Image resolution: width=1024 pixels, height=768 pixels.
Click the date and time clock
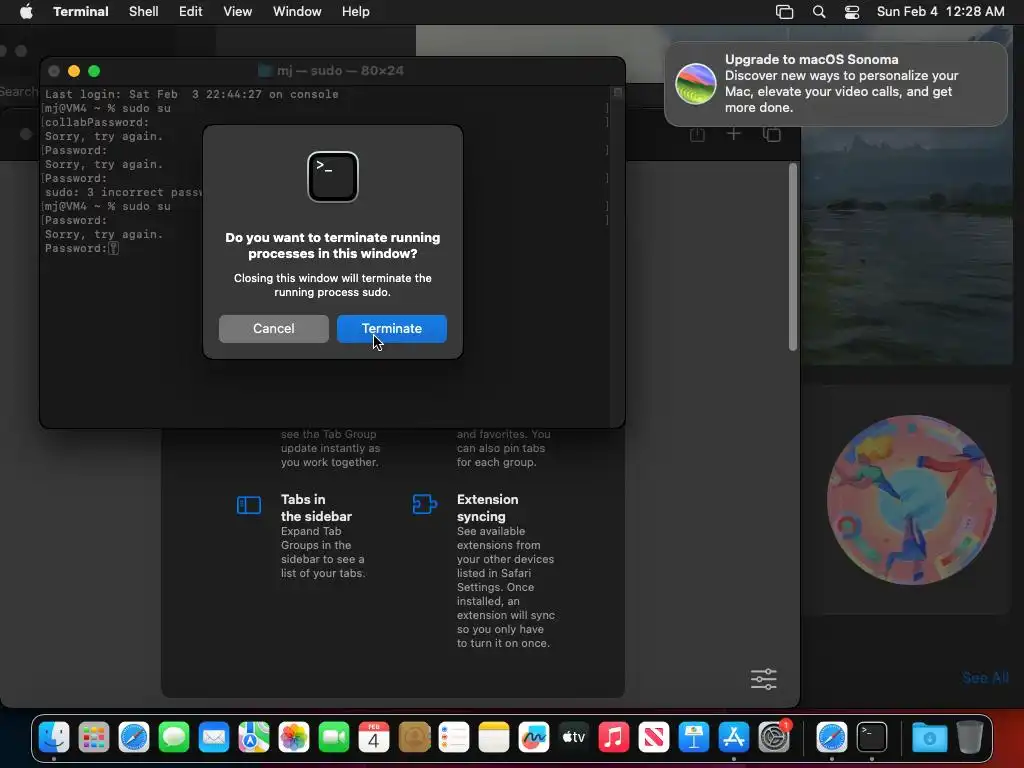tap(940, 12)
